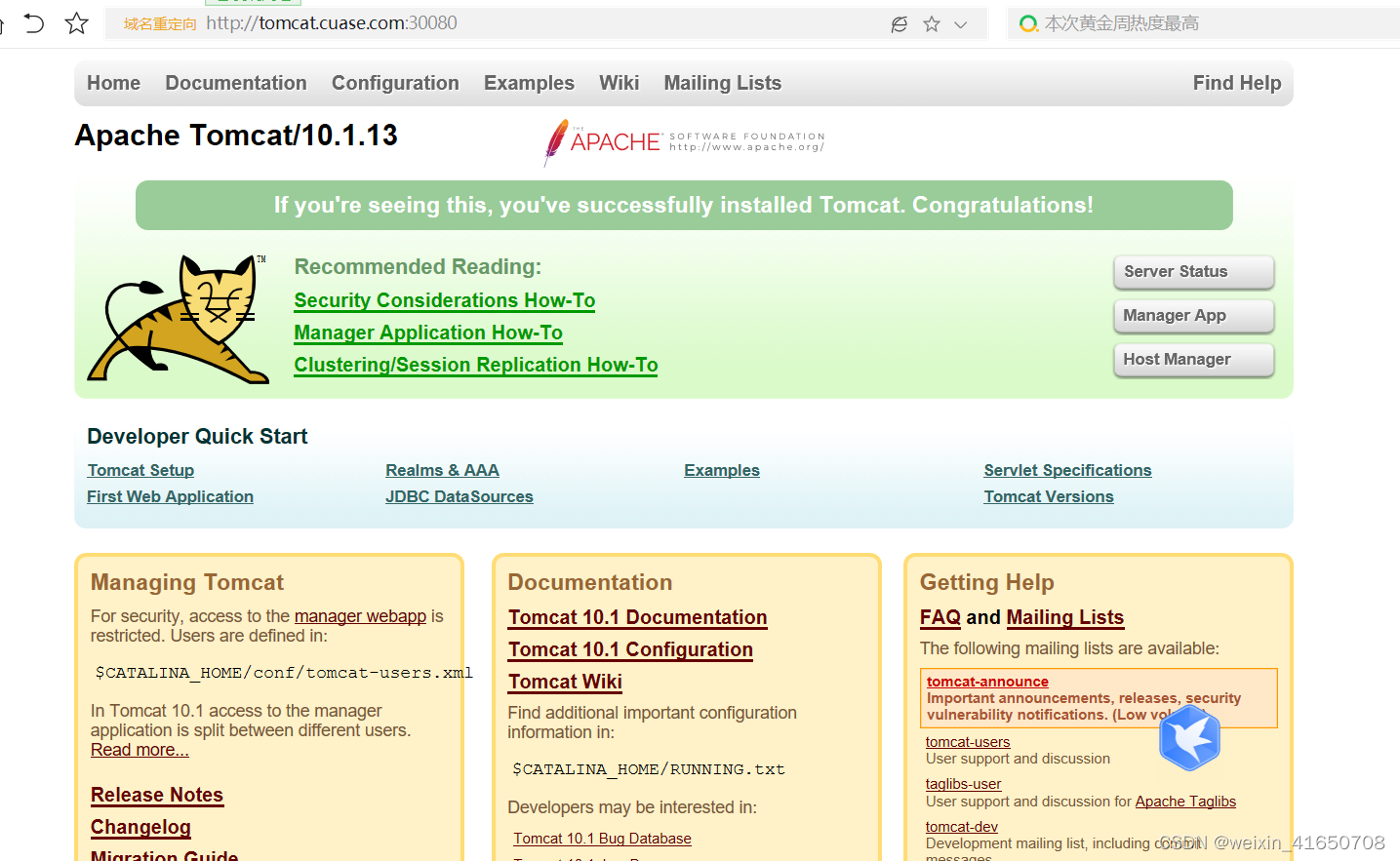The height and width of the screenshot is (861, 1400).
Task: Click the Tomcat cat mascot image
Action: pyautogui.click(x=178, y=319)
